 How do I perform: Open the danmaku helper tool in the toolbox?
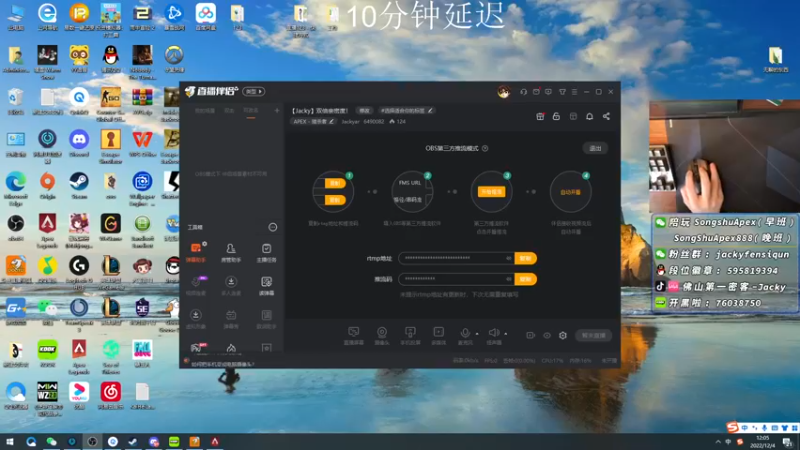point(195,252)
